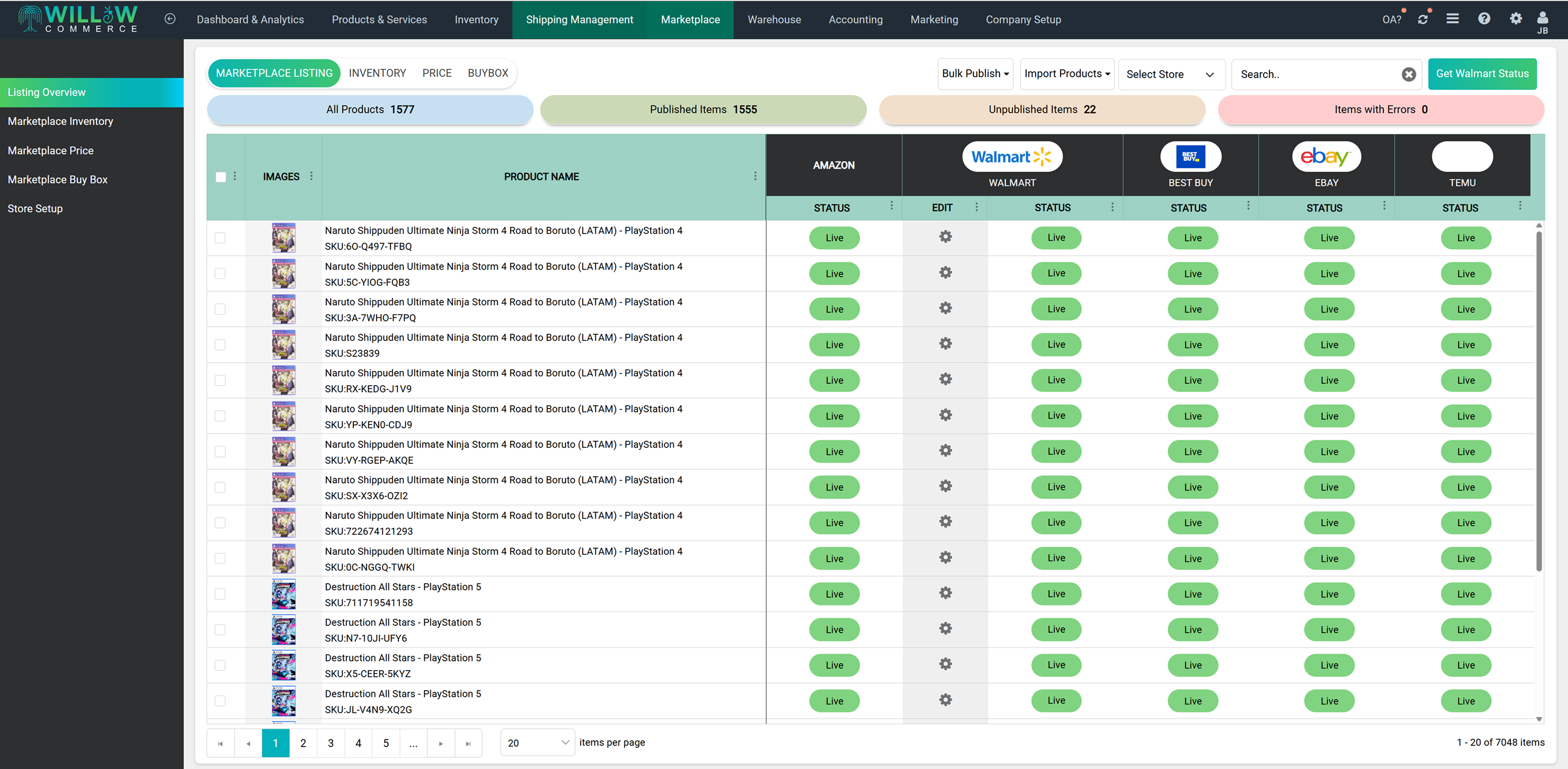Select checkbox for Destruction All Stars SKU:711719541158
Viewport: 1568px width, 769px height.
pyautogui.click(x=220, y=594)
